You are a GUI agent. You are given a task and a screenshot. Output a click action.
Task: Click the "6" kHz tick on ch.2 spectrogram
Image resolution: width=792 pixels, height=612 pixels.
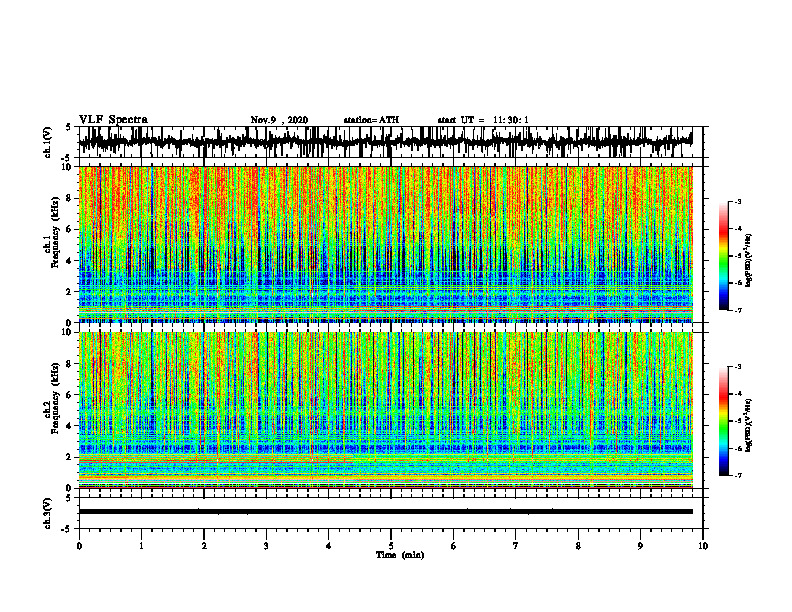click(x=69, y=395)
